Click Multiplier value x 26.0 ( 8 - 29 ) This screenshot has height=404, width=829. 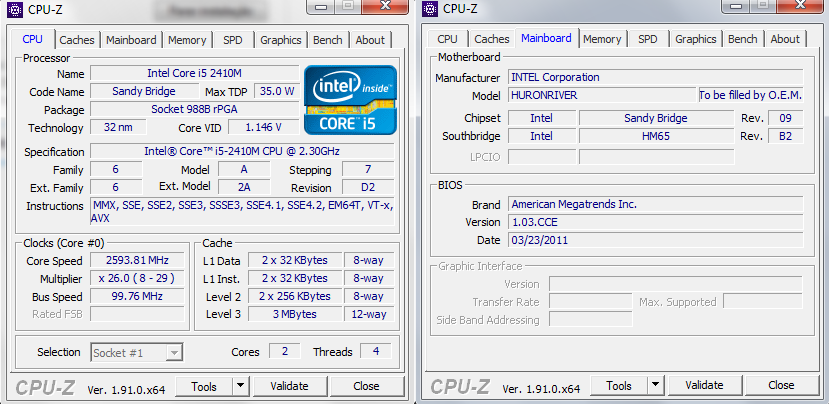137,278
